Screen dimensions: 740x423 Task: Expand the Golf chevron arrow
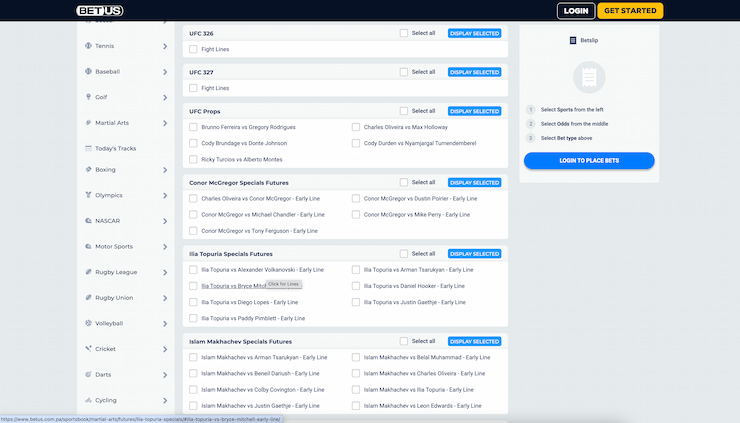(x=165, y=97)
